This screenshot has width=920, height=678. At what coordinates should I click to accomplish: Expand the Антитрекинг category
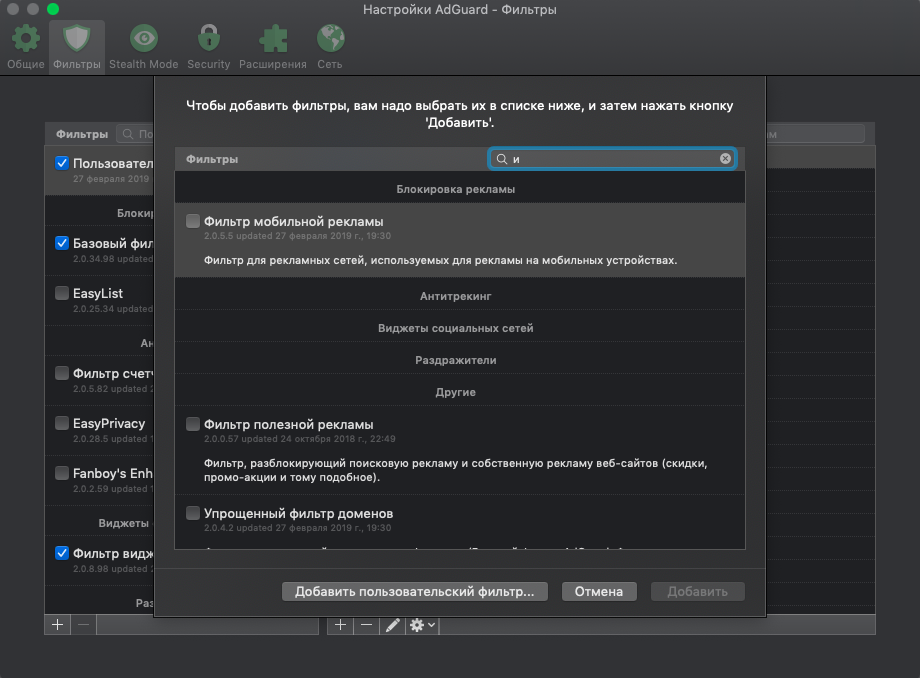click(456, 296)
